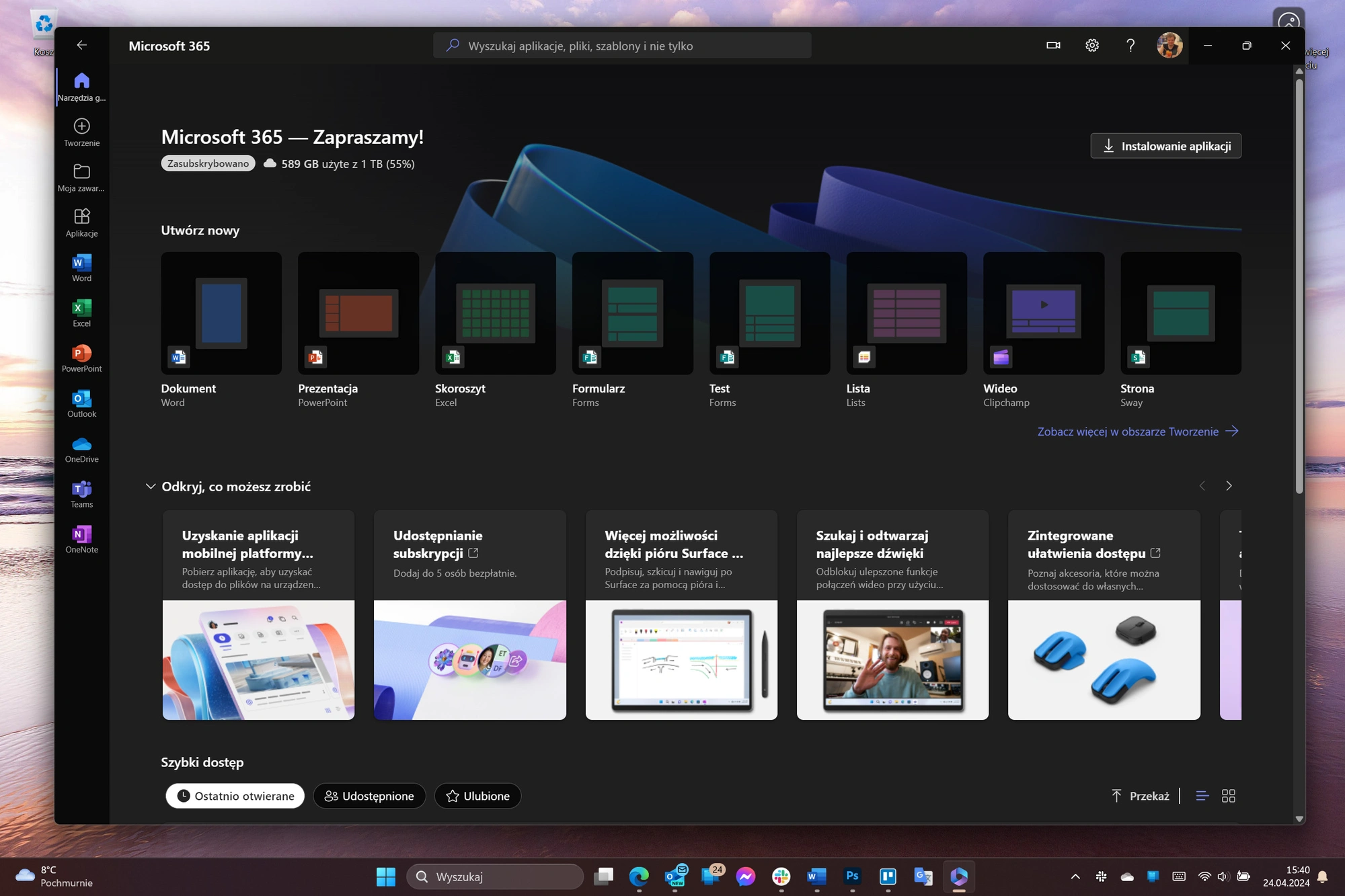Switch to grid view in Szybki dostęp
The width and height of the screenshot is (1345, 896).
[x=1229, y=796]
